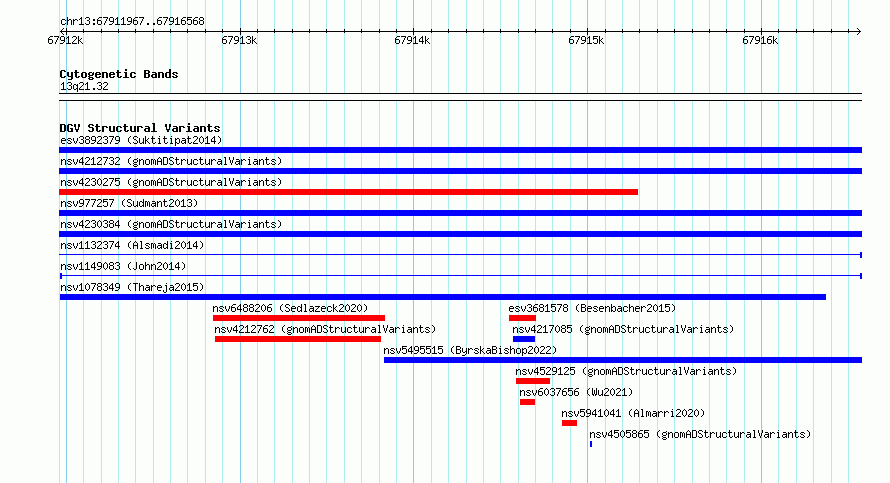Open the nsv4230384 gnomAD variant label
The image size is (890, 483).
pyautogui.click(x=171, y=224)
